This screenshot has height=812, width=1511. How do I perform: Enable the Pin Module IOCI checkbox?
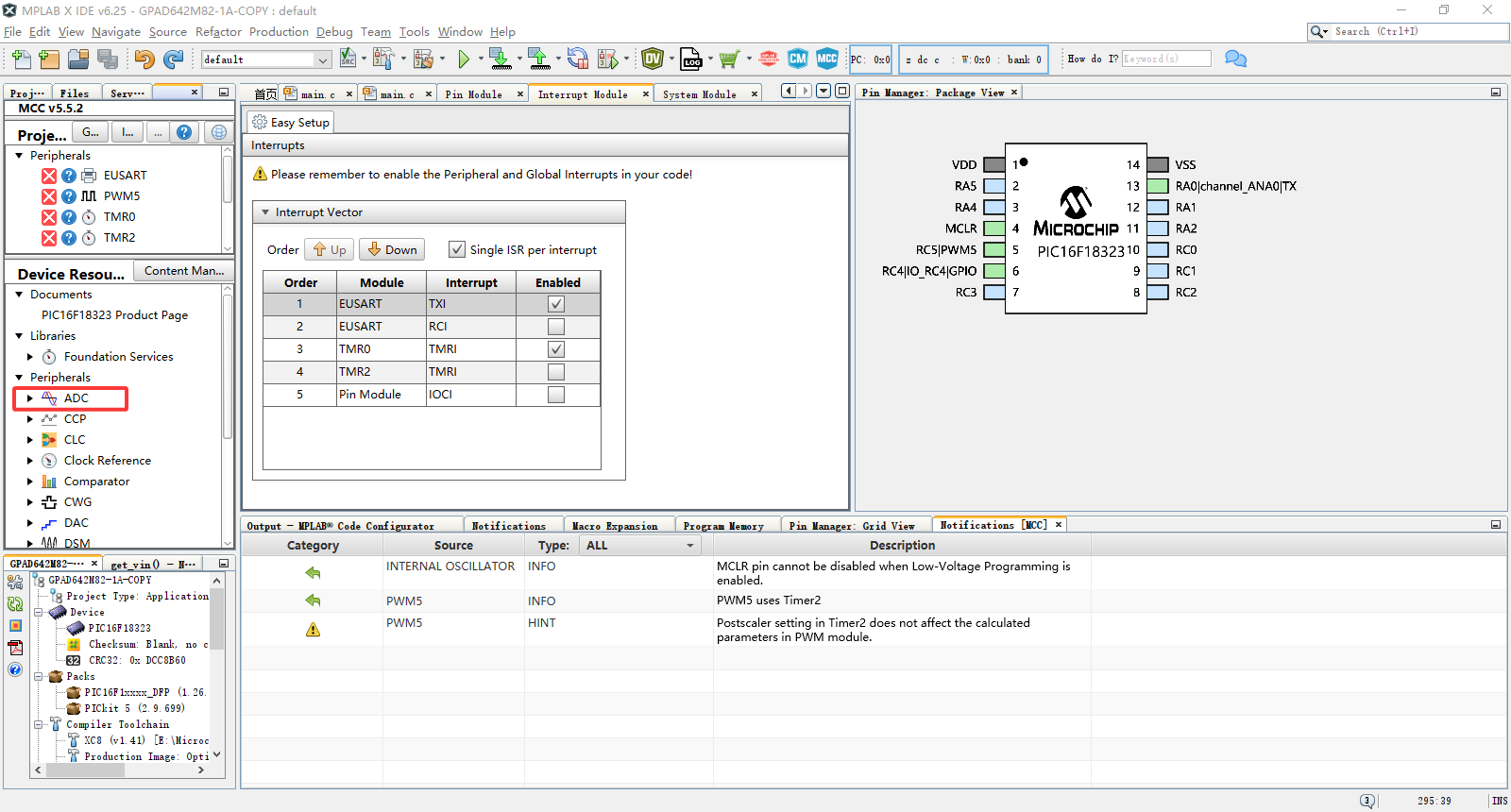pos(556,395)
